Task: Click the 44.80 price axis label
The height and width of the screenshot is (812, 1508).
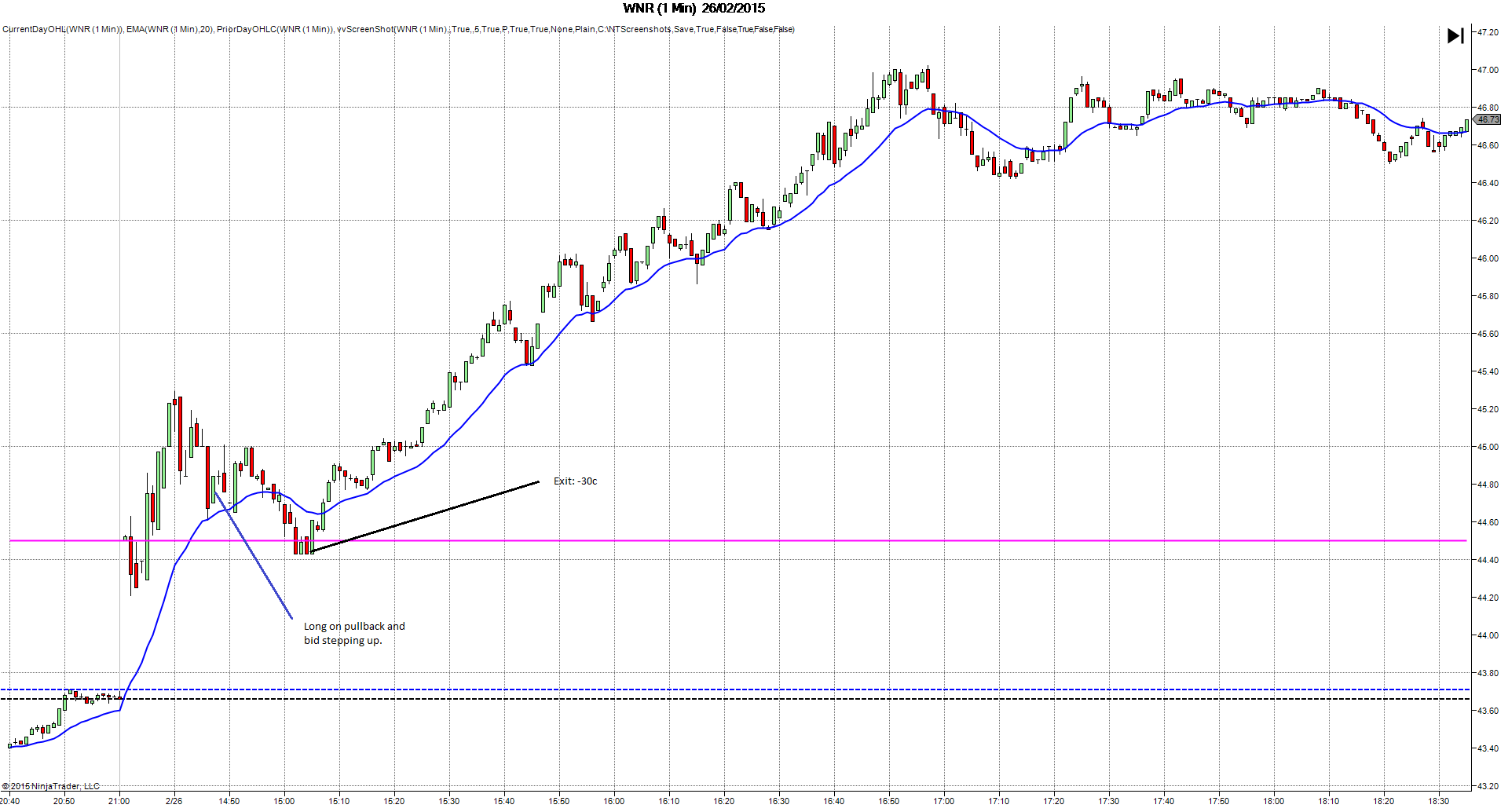Action: tap(1488, 485)
